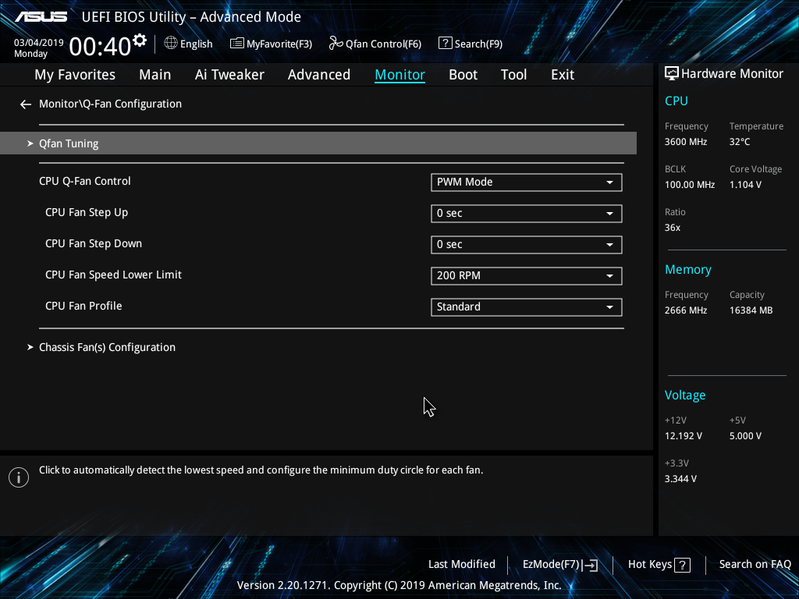
Task: Click the ASUS logo
Action: coord(41,17)
